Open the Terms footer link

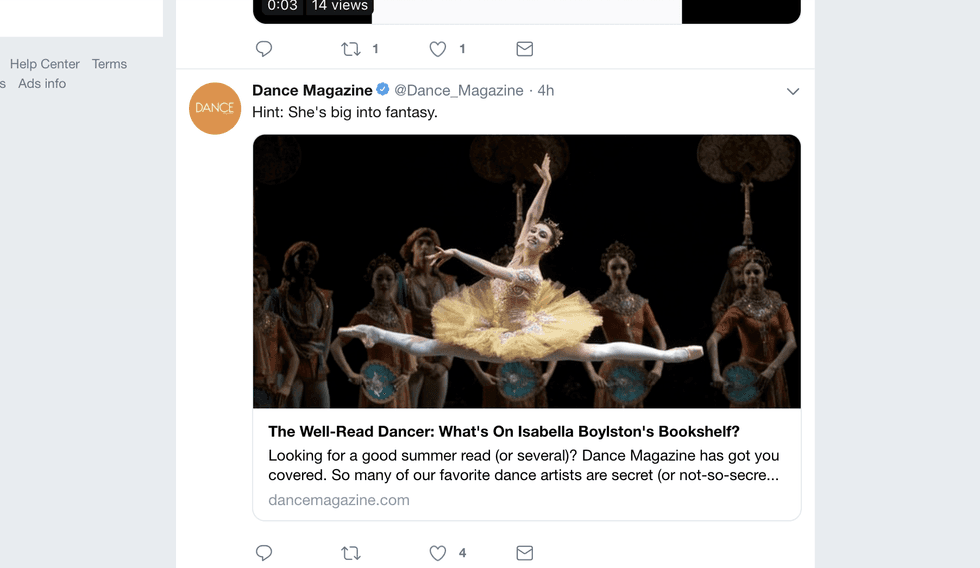click(x=109, y=64)
